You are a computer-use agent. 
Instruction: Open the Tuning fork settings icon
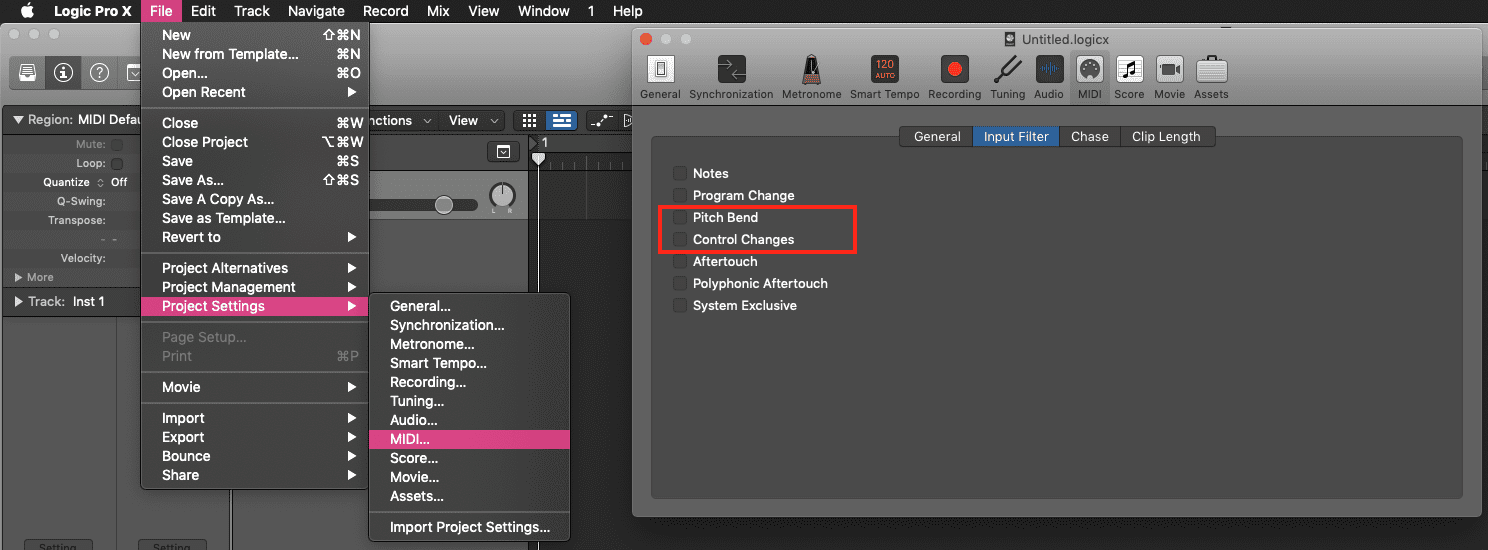(1007, 70)
